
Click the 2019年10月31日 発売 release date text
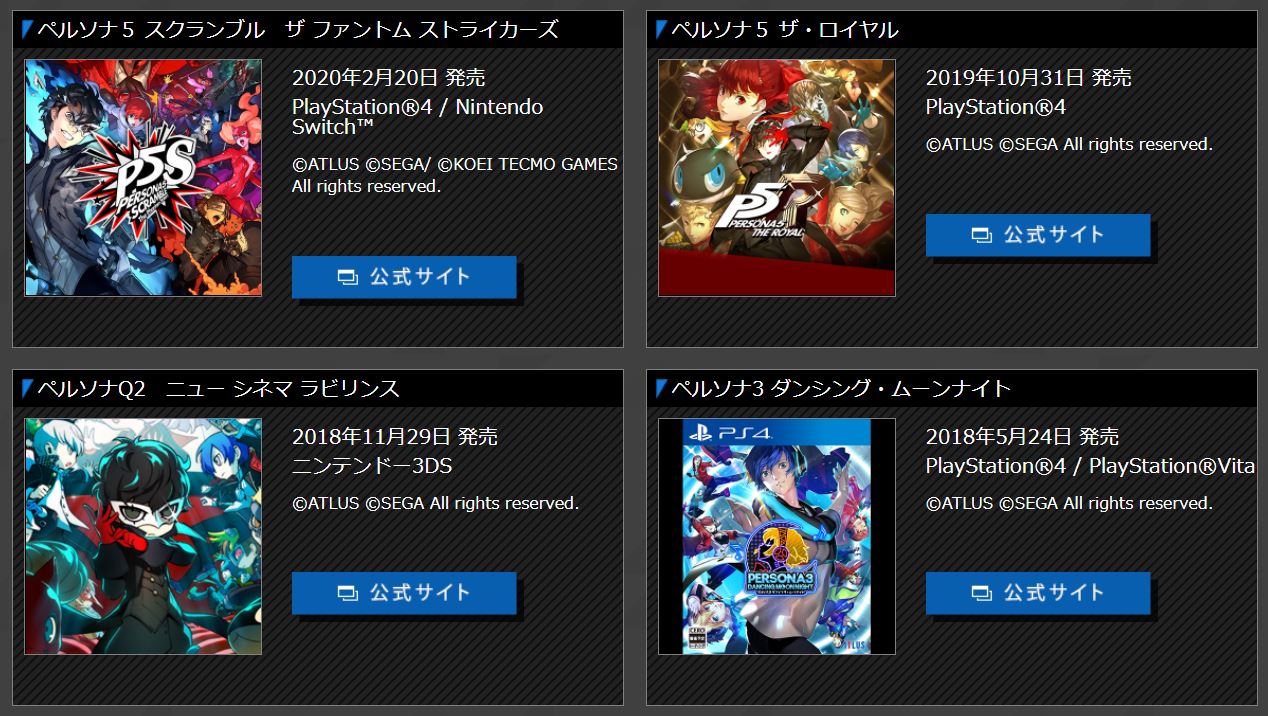tap(1028, 77)
